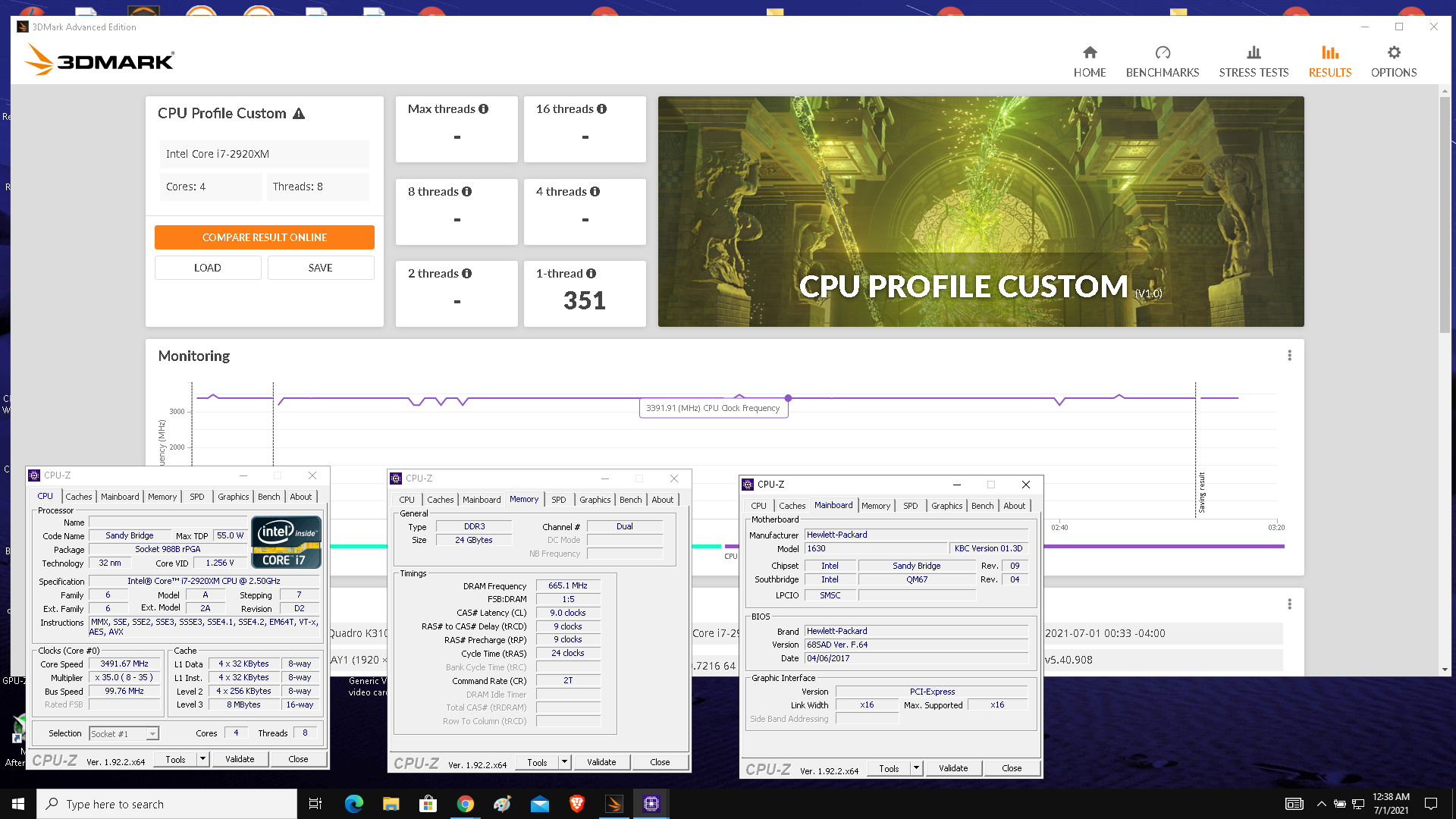
Task: Open Monitoring panel more-options menu
Action: (x=1289, y=356)
